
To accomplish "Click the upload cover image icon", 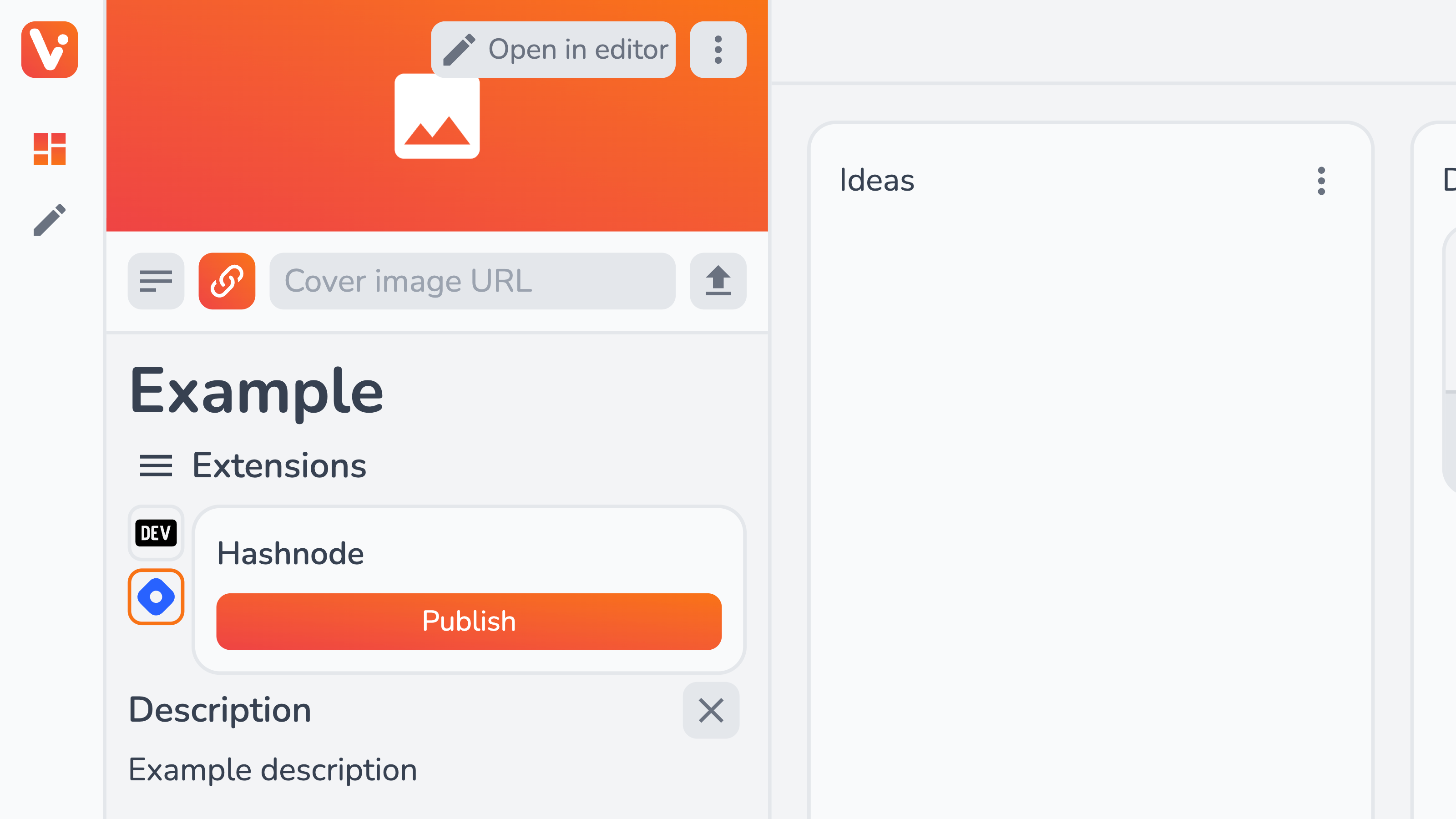I will [718, 281].
